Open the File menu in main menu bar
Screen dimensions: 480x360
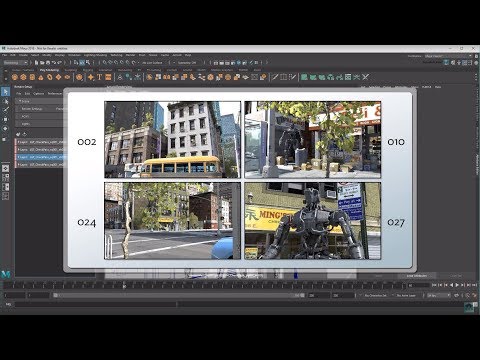(x=4, y=55)
